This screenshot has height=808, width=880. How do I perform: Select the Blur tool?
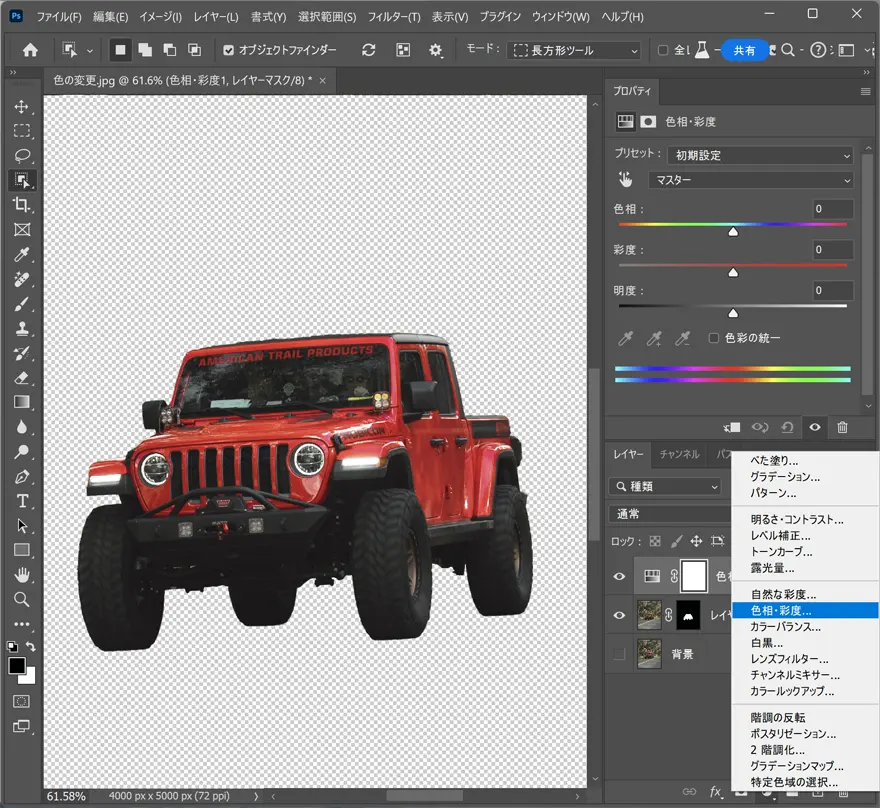22,427
